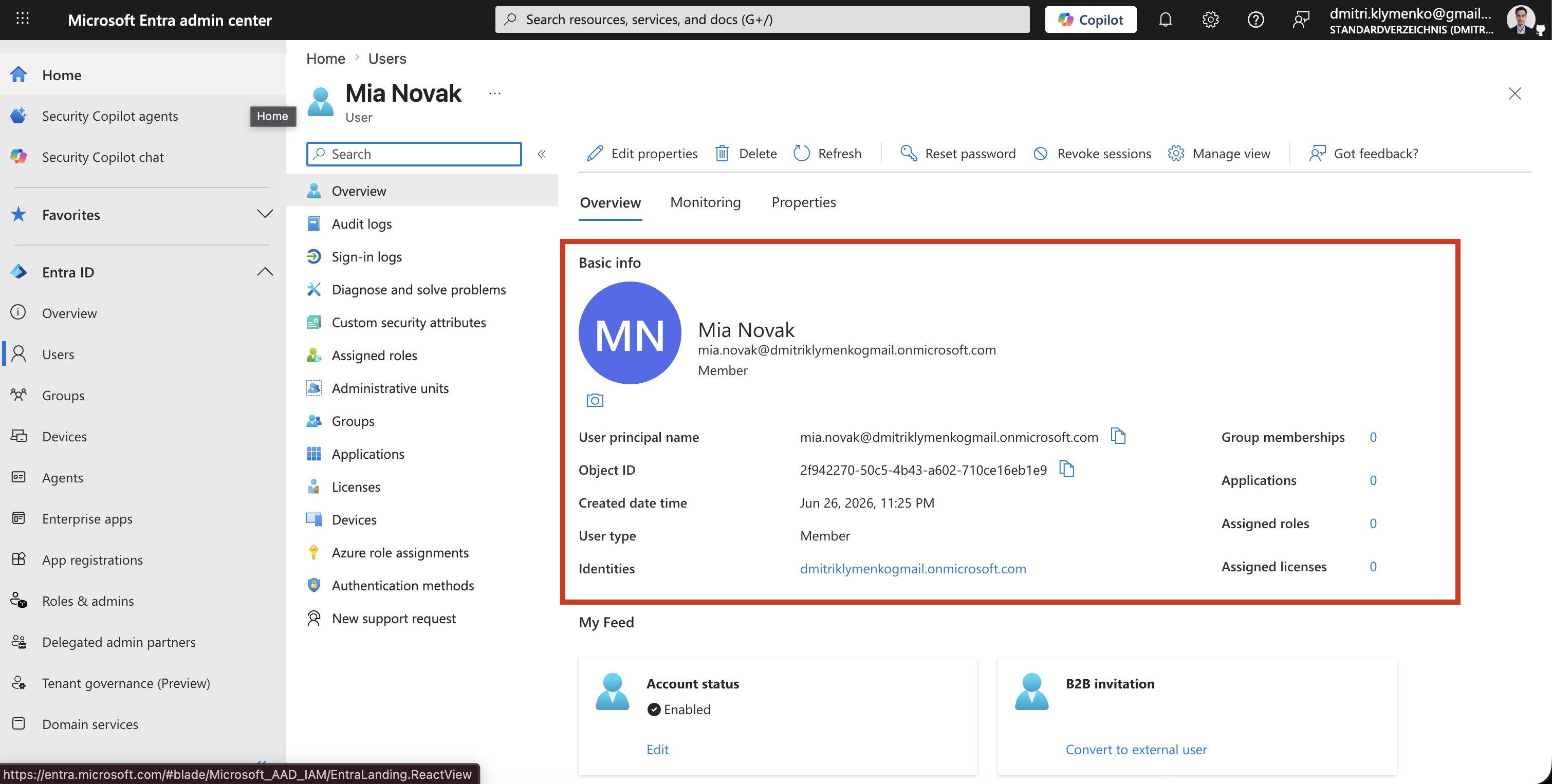This screenshot has height=784, width=1552.
Task: Select Overview in the user menu
Action: tap(422, 190)
